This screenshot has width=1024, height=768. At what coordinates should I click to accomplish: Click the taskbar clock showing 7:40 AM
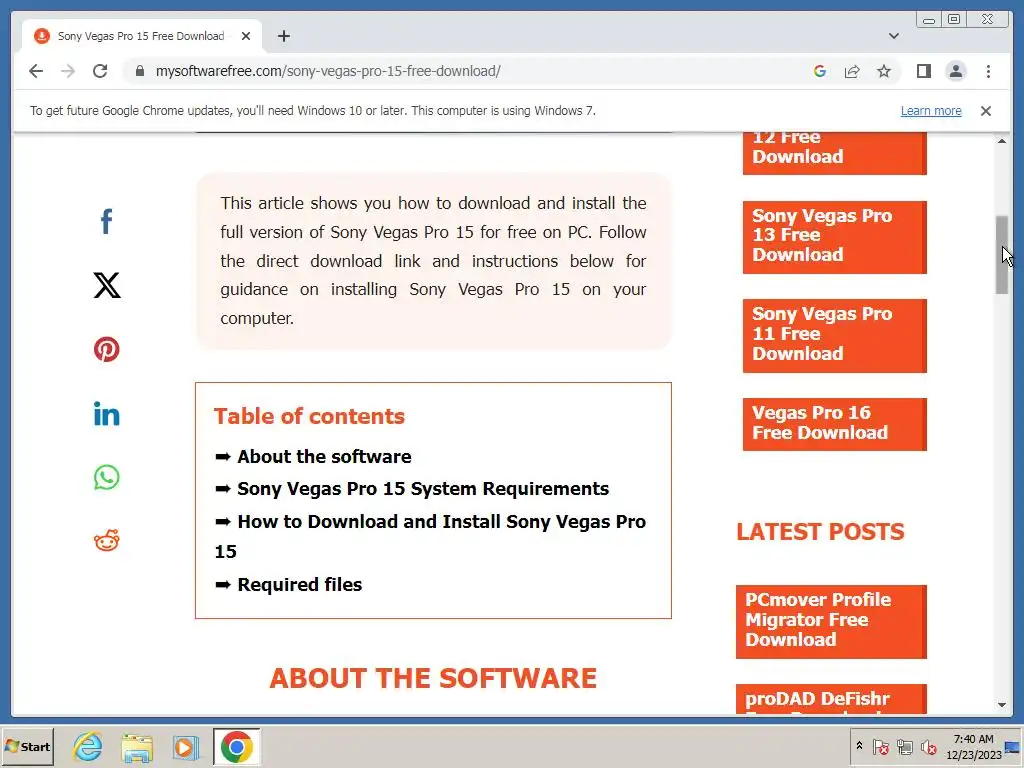[973, 746]
